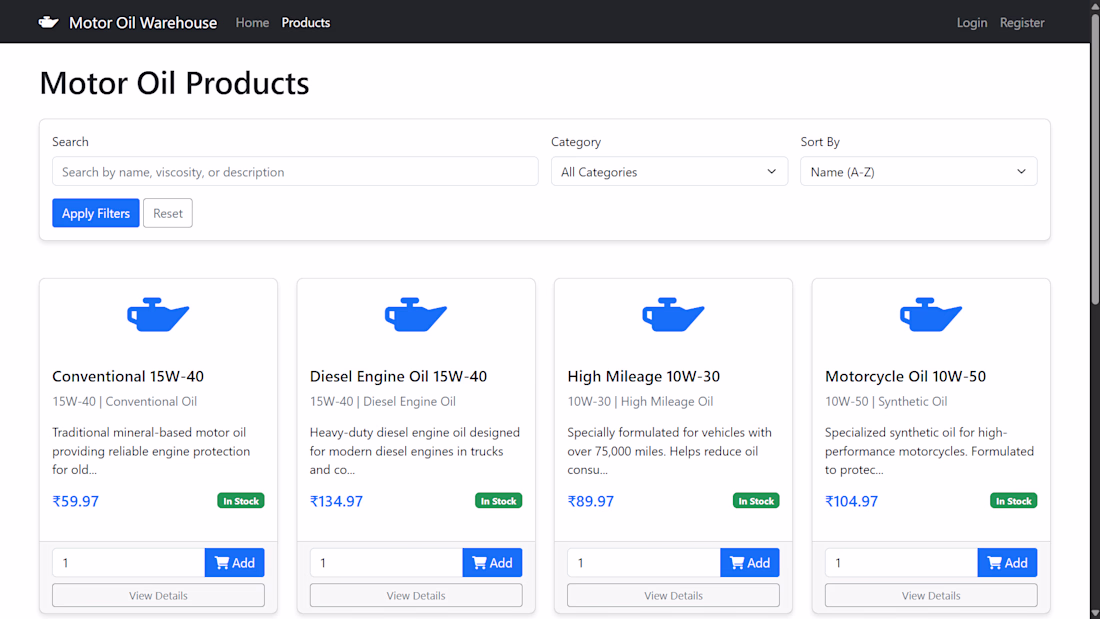Click quantity field for Diesel Engine Oil

(386, 562)
